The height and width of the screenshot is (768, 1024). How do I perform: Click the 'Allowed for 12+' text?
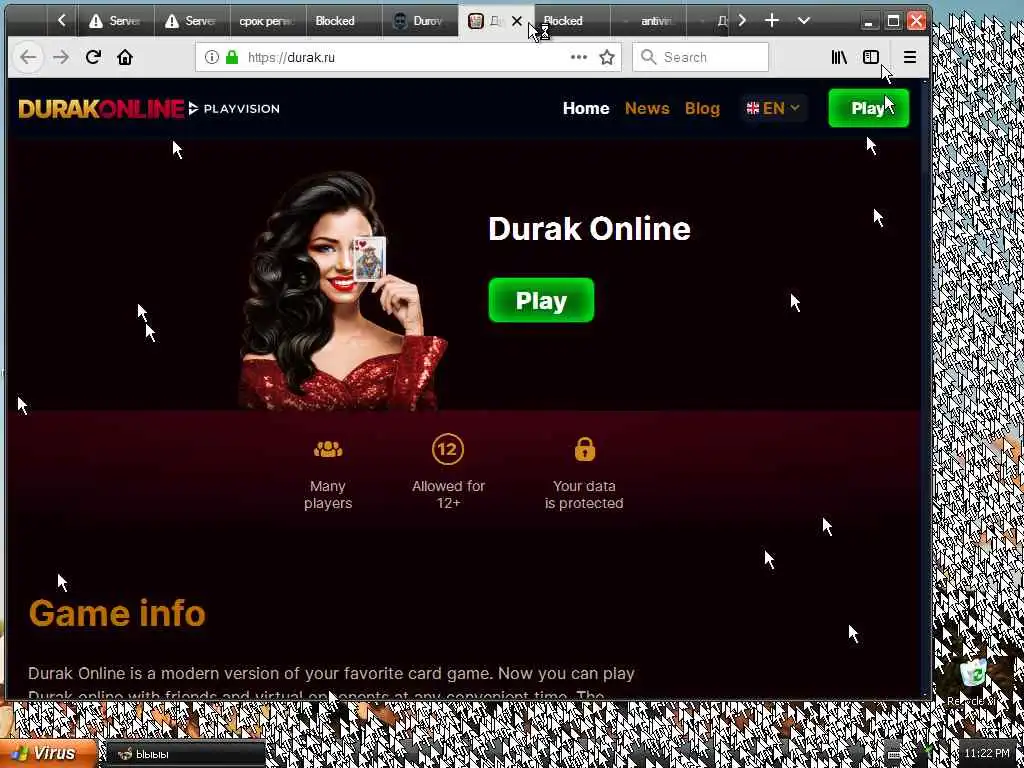point(449,494)
